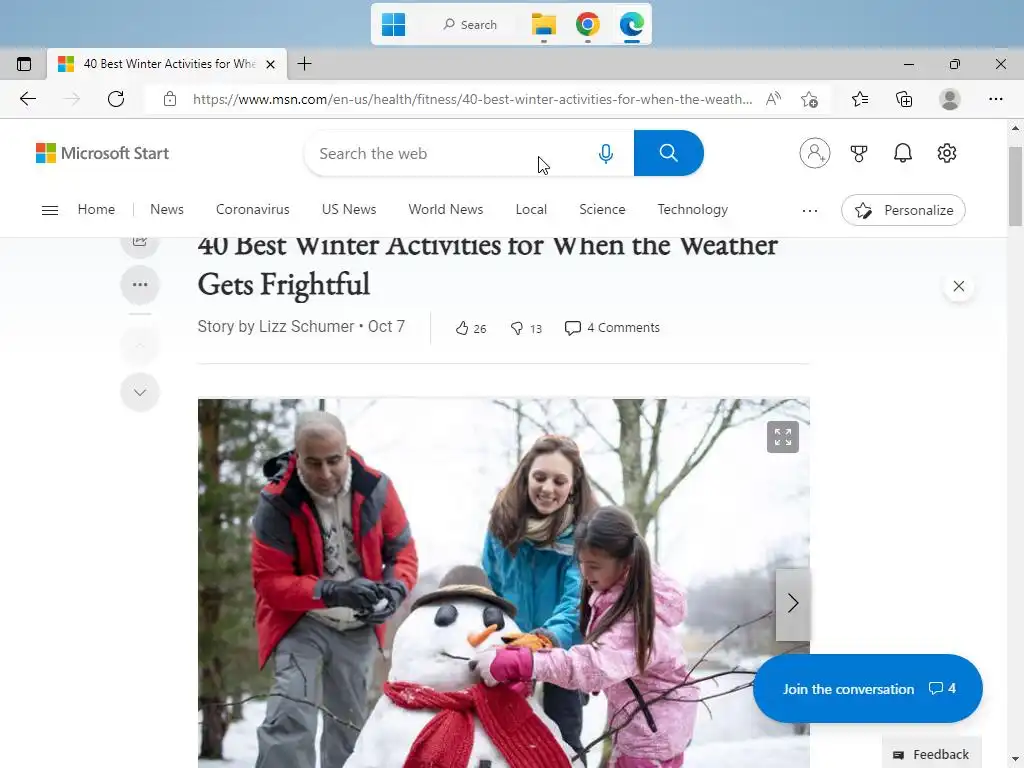Viewport: 1024px width, 768px height.
Task: Enable Read aloud feature
Action: pyautogui.click(x=773, y=99)
